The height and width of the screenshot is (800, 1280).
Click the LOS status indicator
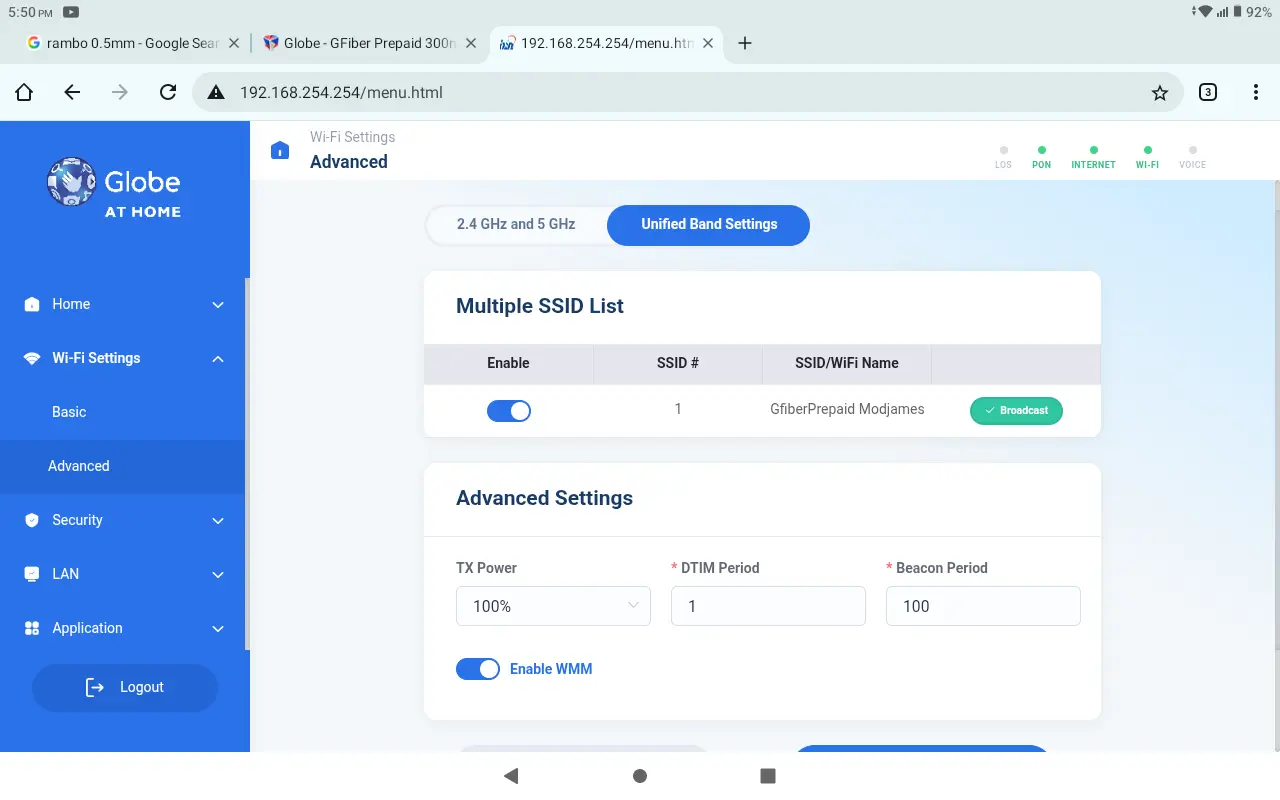[1003, 156]
